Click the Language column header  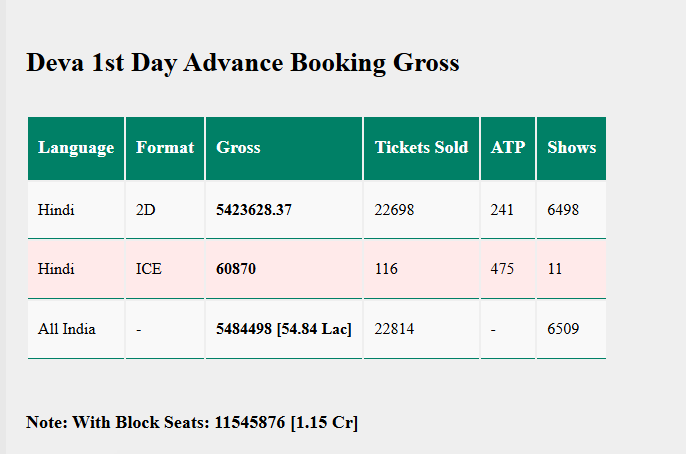(x=76, y=148)
